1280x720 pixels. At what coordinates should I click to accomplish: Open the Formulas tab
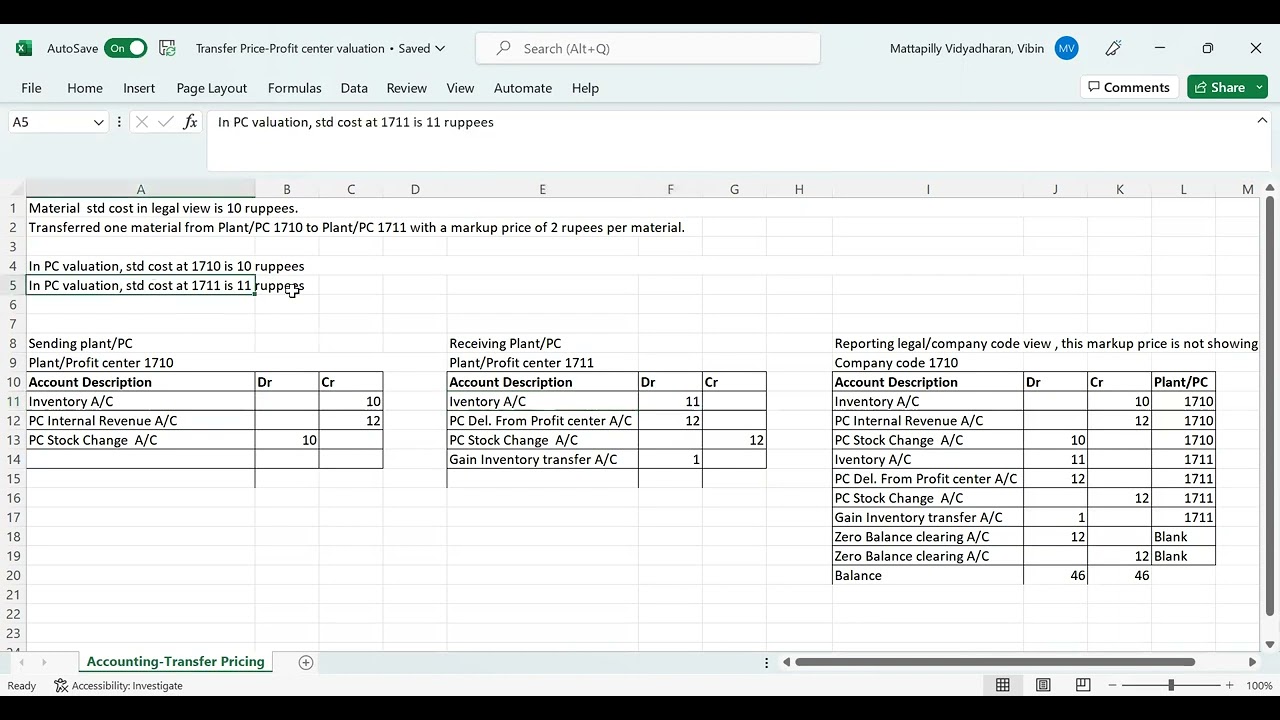295,88
